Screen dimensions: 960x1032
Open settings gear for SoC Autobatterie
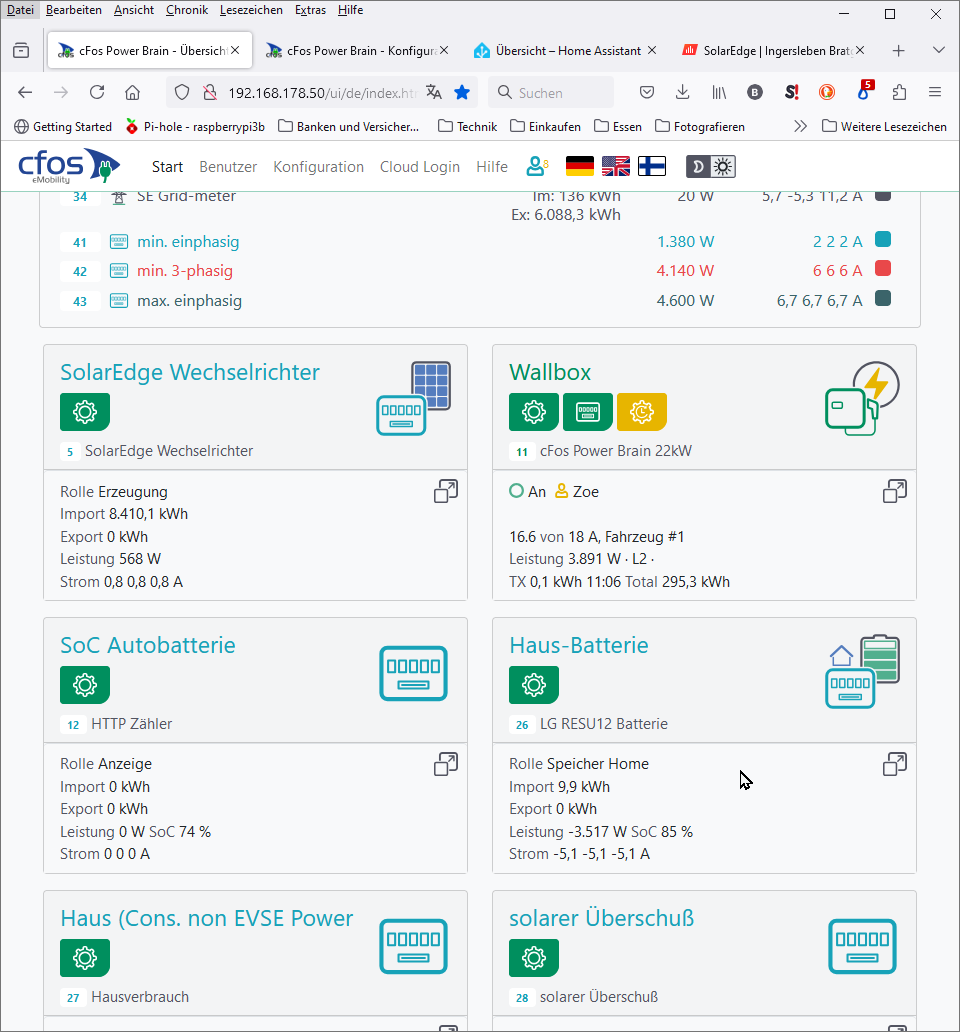(85, 685)
